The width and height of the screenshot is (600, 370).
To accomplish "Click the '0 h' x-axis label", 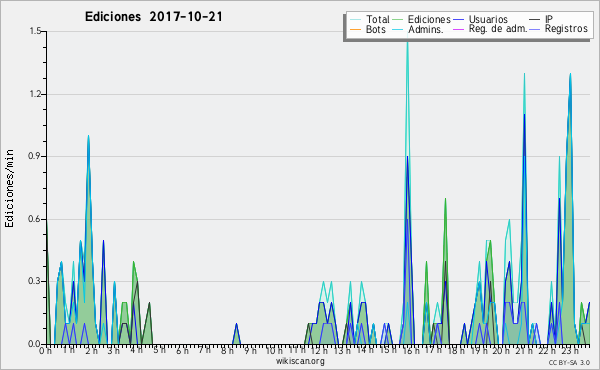I will click(x=45, y=350).
